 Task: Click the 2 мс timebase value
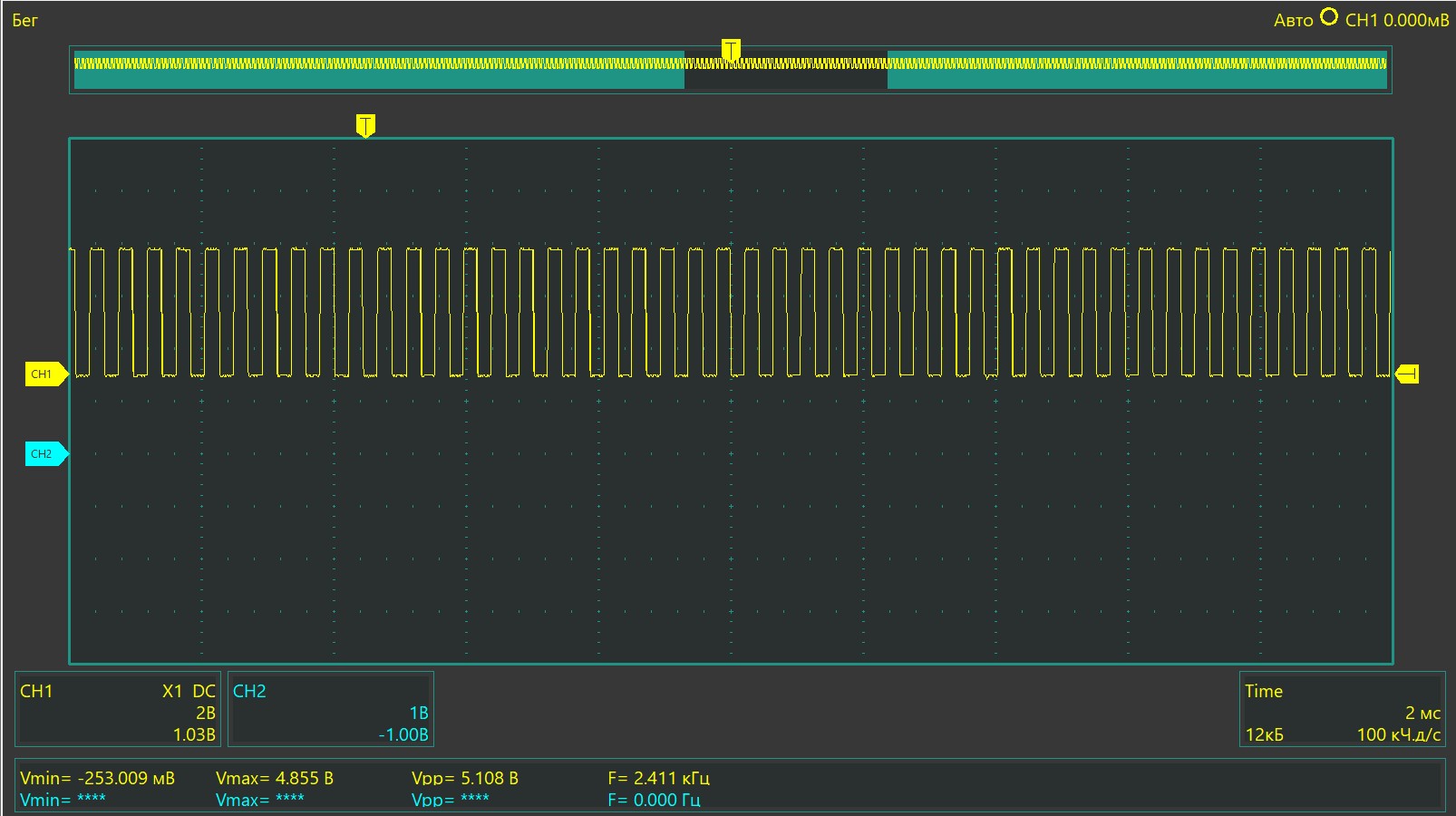coord(1422,713)
